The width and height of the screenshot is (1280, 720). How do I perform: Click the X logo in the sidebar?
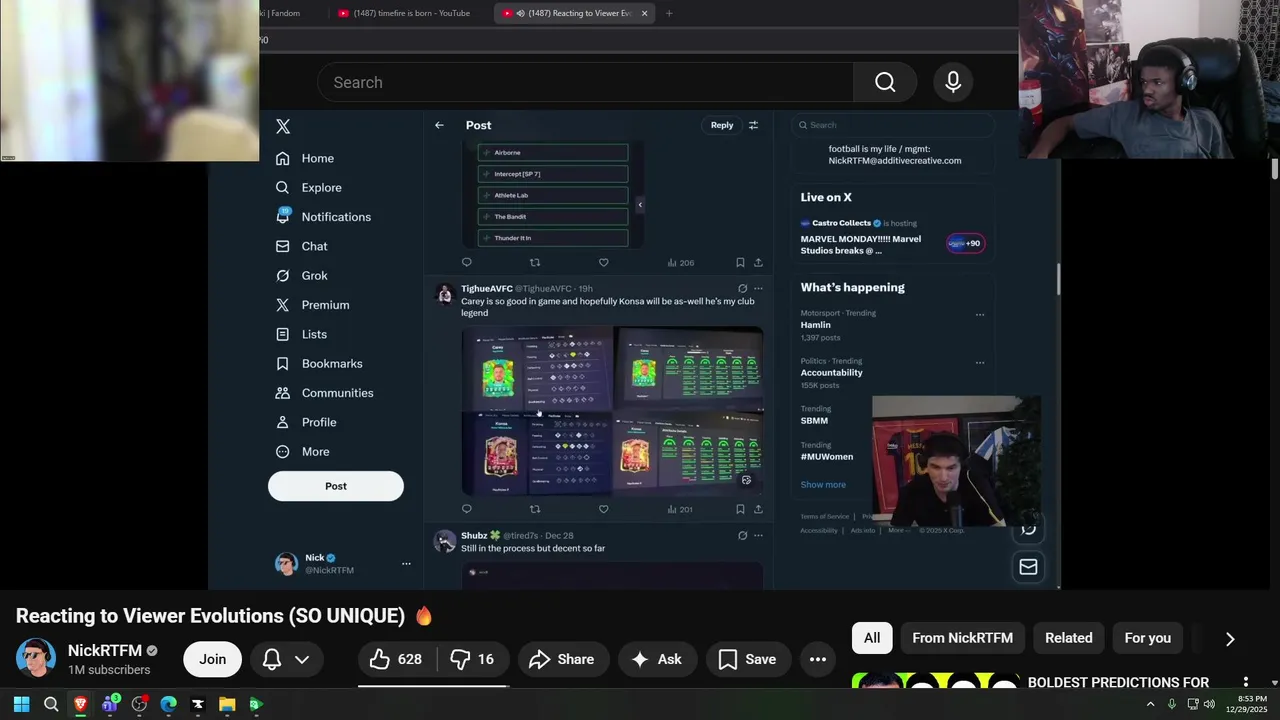(x=283, y=127)
